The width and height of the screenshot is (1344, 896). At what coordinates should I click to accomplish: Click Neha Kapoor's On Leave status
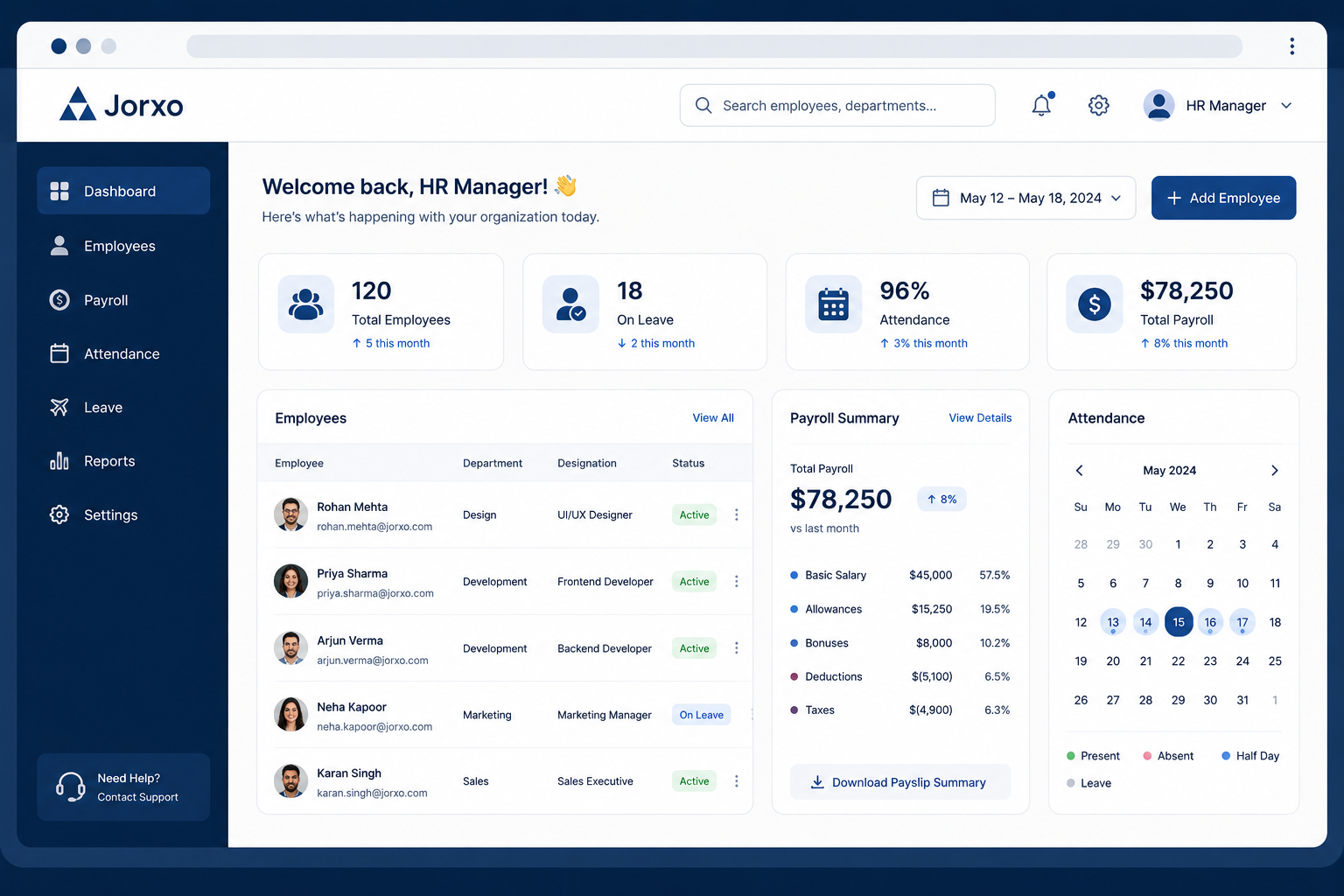(702, 714)
